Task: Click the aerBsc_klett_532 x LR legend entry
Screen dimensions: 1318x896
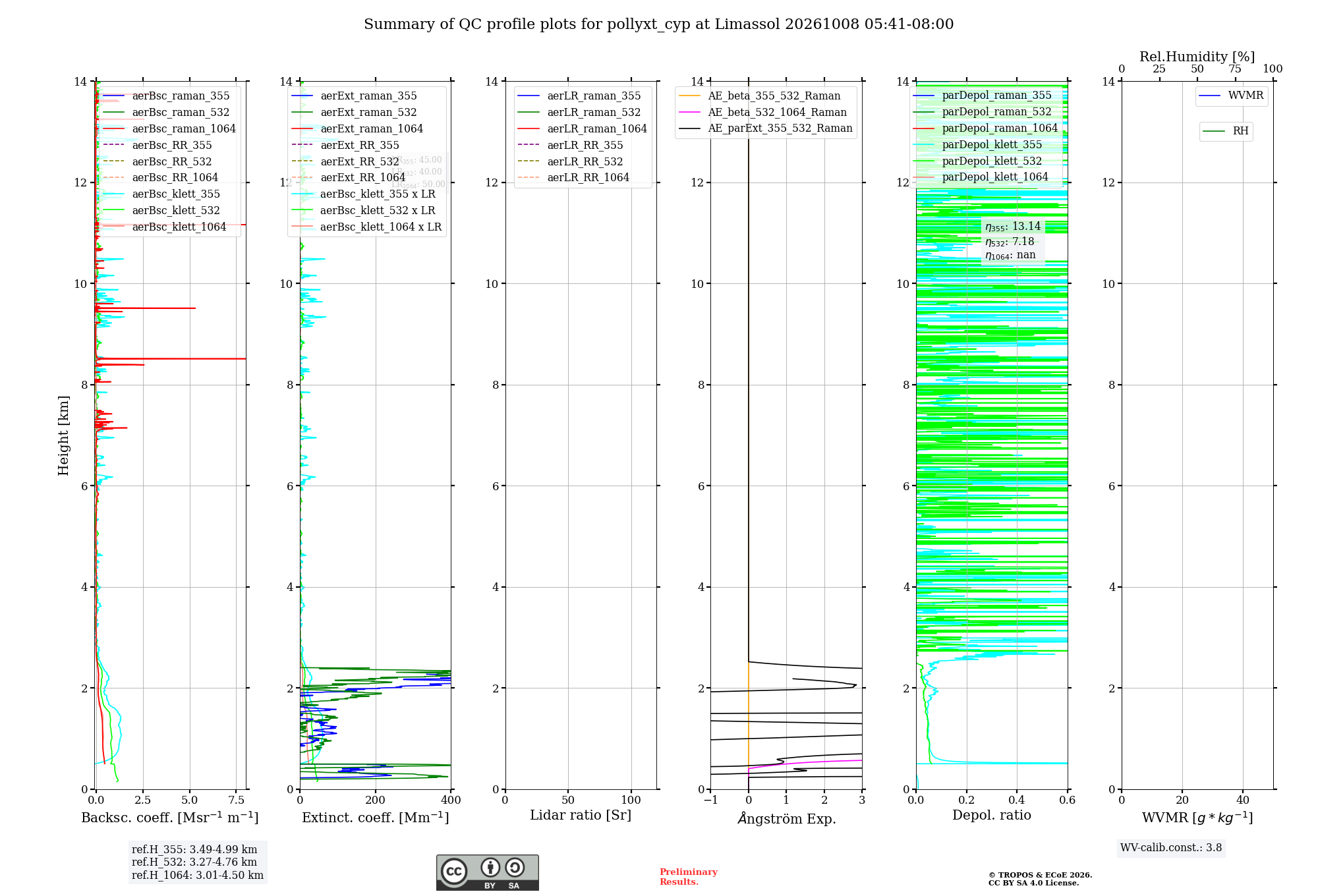Action: coord(366,210)
